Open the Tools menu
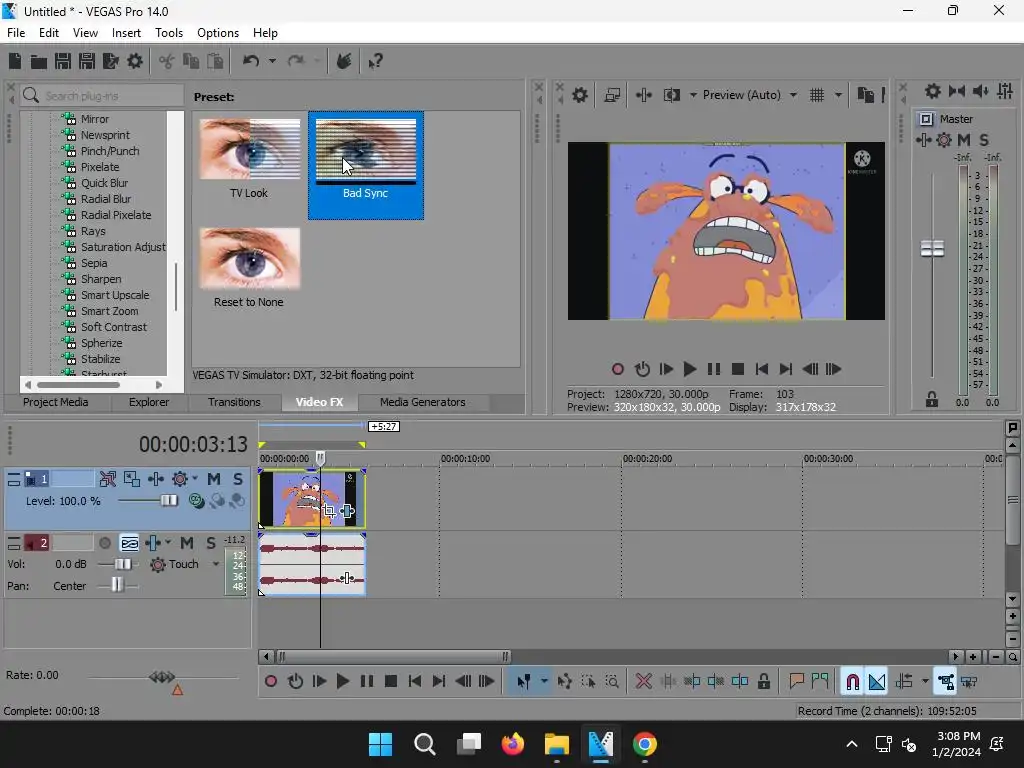 [x=168, y=33]
